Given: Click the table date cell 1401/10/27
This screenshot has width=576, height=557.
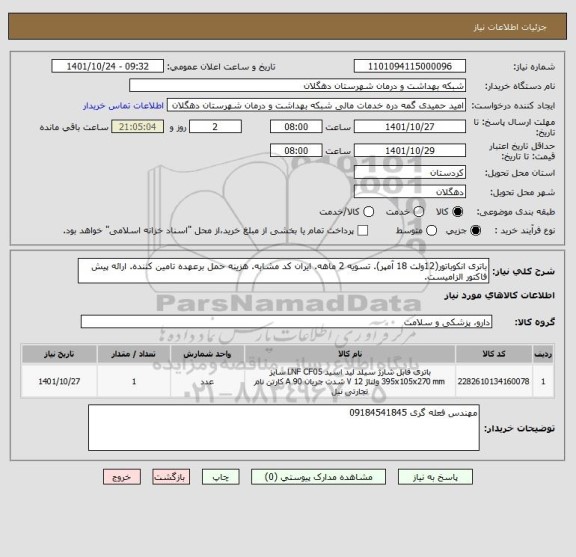Looking at the screenshot, I should [x=59, y=381].
